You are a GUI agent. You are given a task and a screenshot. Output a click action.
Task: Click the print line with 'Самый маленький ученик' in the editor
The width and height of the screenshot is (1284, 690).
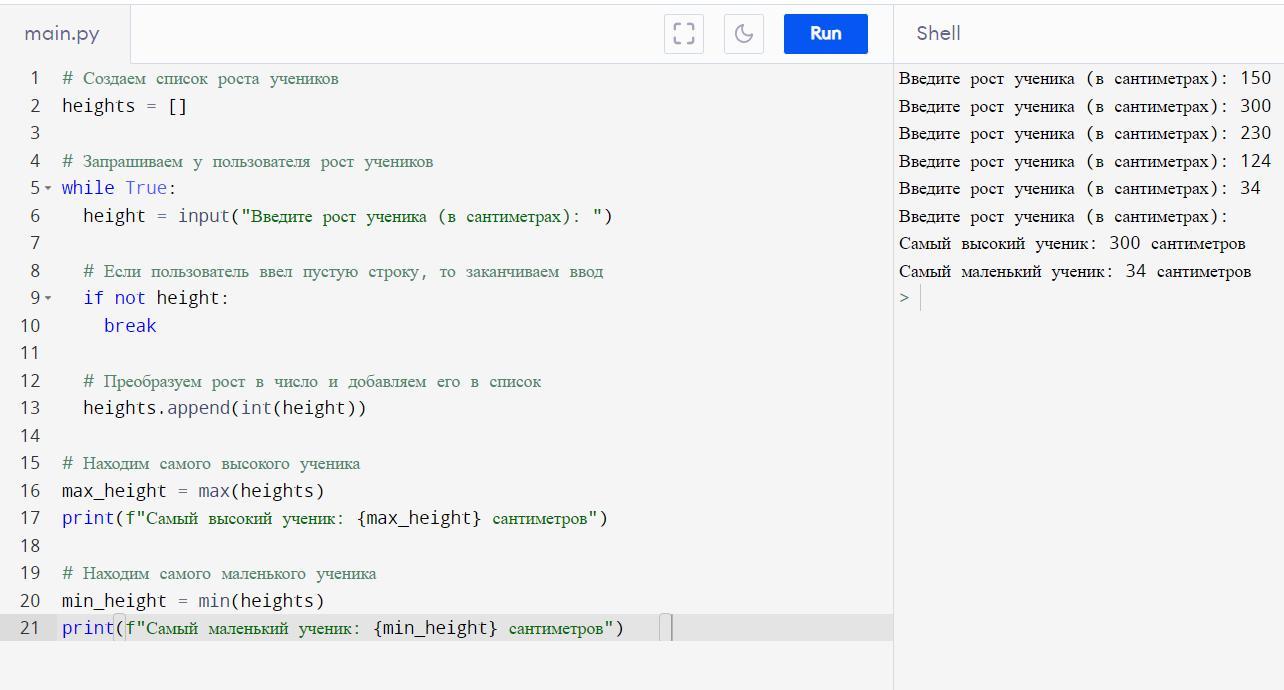343,628
